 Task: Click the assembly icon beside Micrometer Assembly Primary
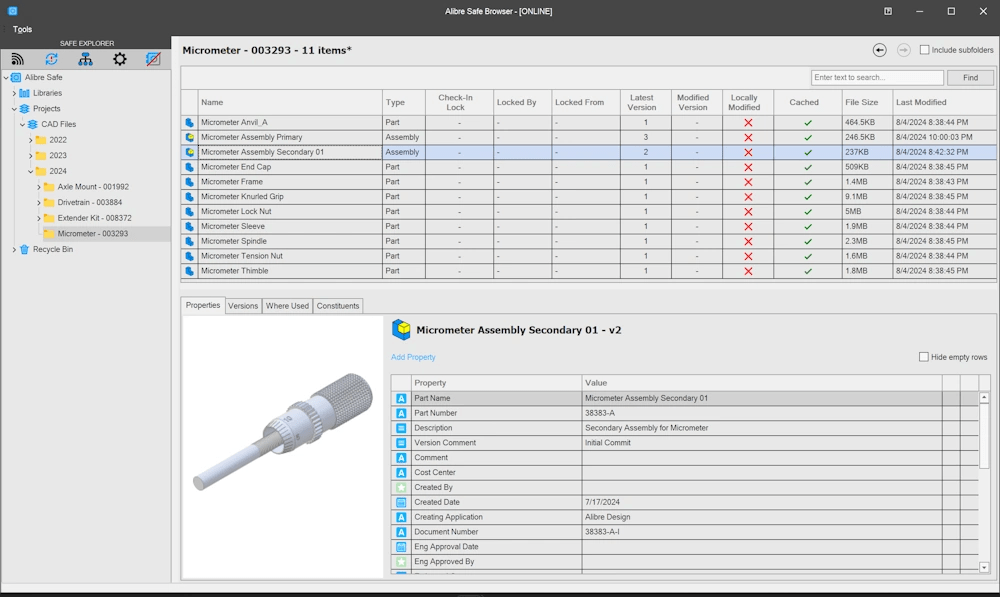click(x=189, y=137)
